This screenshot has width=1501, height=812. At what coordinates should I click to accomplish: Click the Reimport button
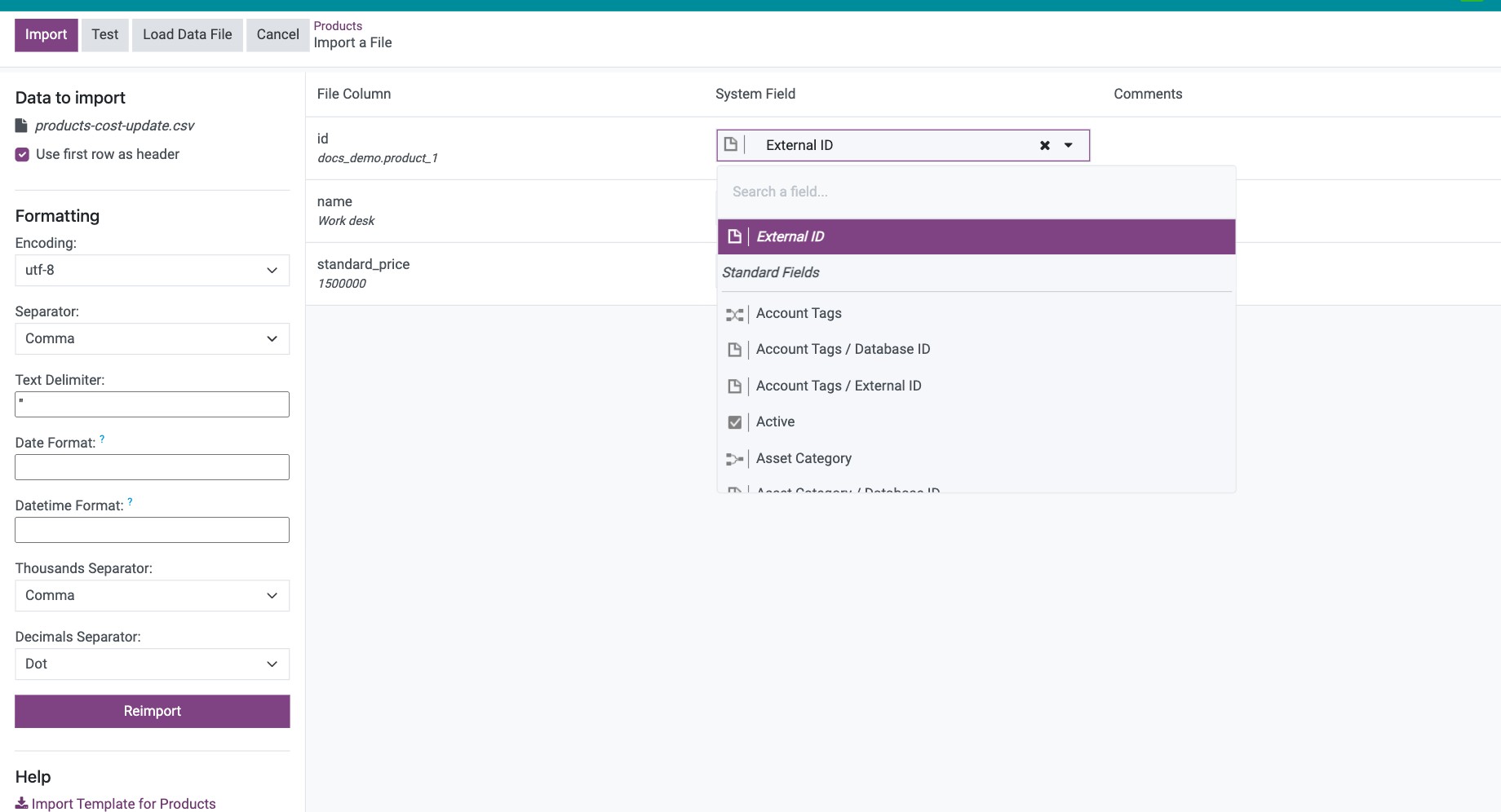153,711
